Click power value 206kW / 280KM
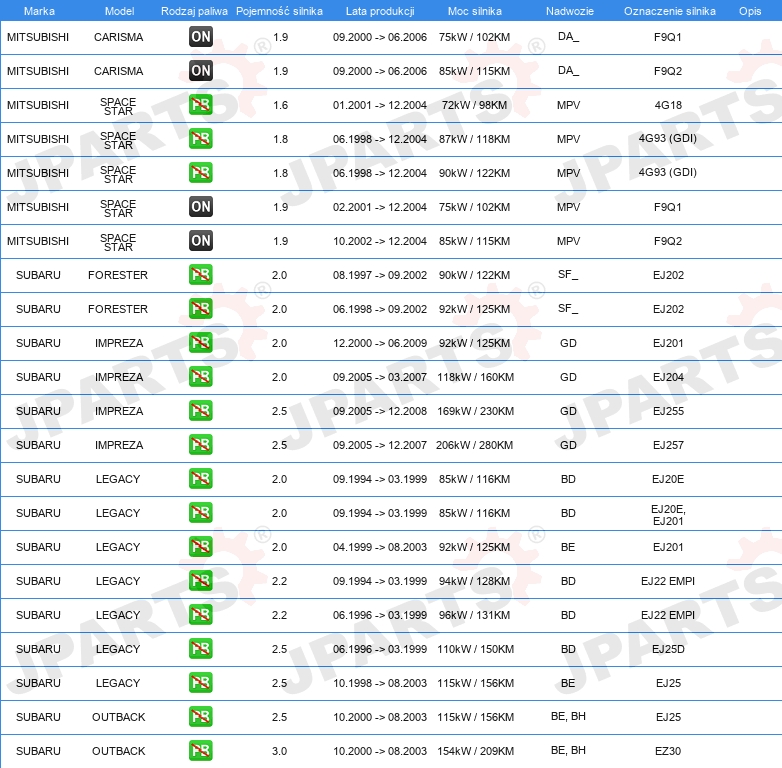The image size is (782, 768). tap(474, 445)
